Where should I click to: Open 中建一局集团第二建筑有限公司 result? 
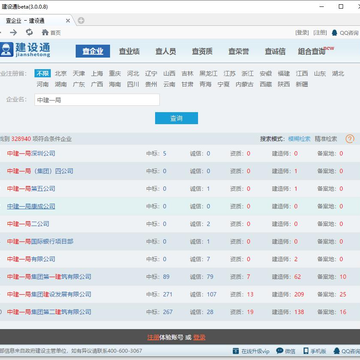tap(49, 312)
